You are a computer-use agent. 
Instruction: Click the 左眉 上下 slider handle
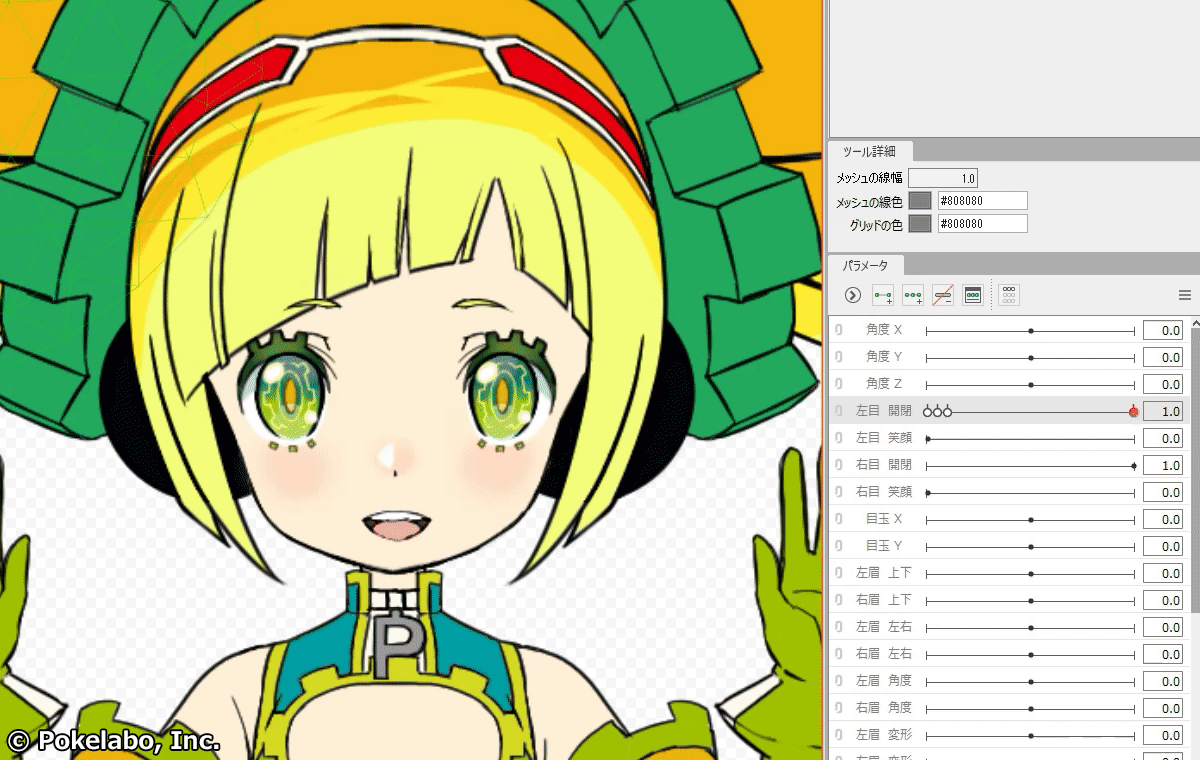pos(1031,573)
